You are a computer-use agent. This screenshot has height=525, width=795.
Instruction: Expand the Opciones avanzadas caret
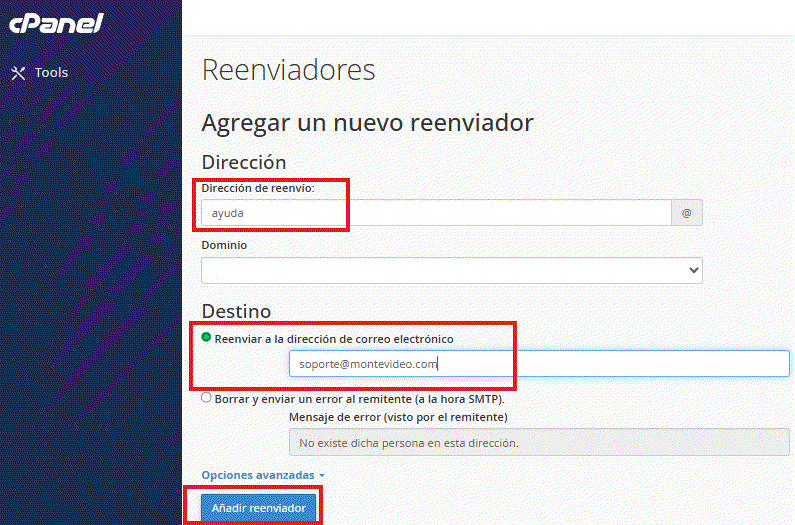pos(322,476)
